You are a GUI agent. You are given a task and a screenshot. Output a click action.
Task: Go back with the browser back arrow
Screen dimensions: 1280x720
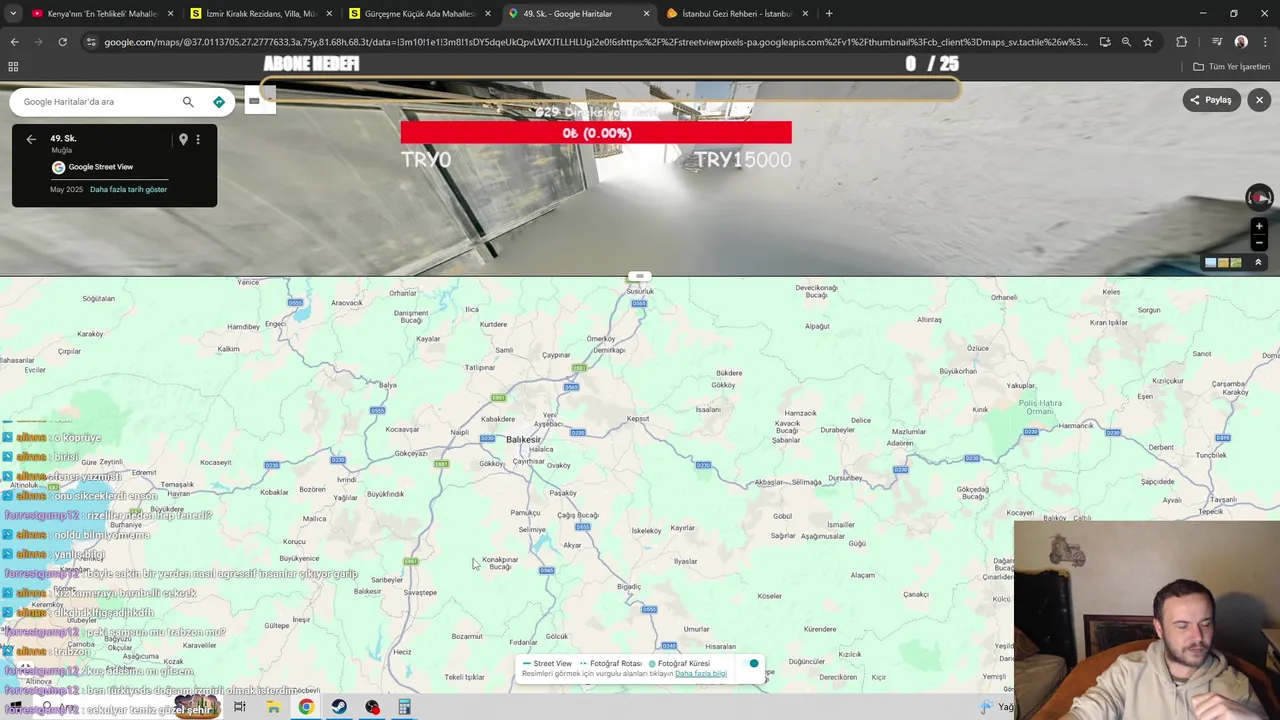pos(14,42)
